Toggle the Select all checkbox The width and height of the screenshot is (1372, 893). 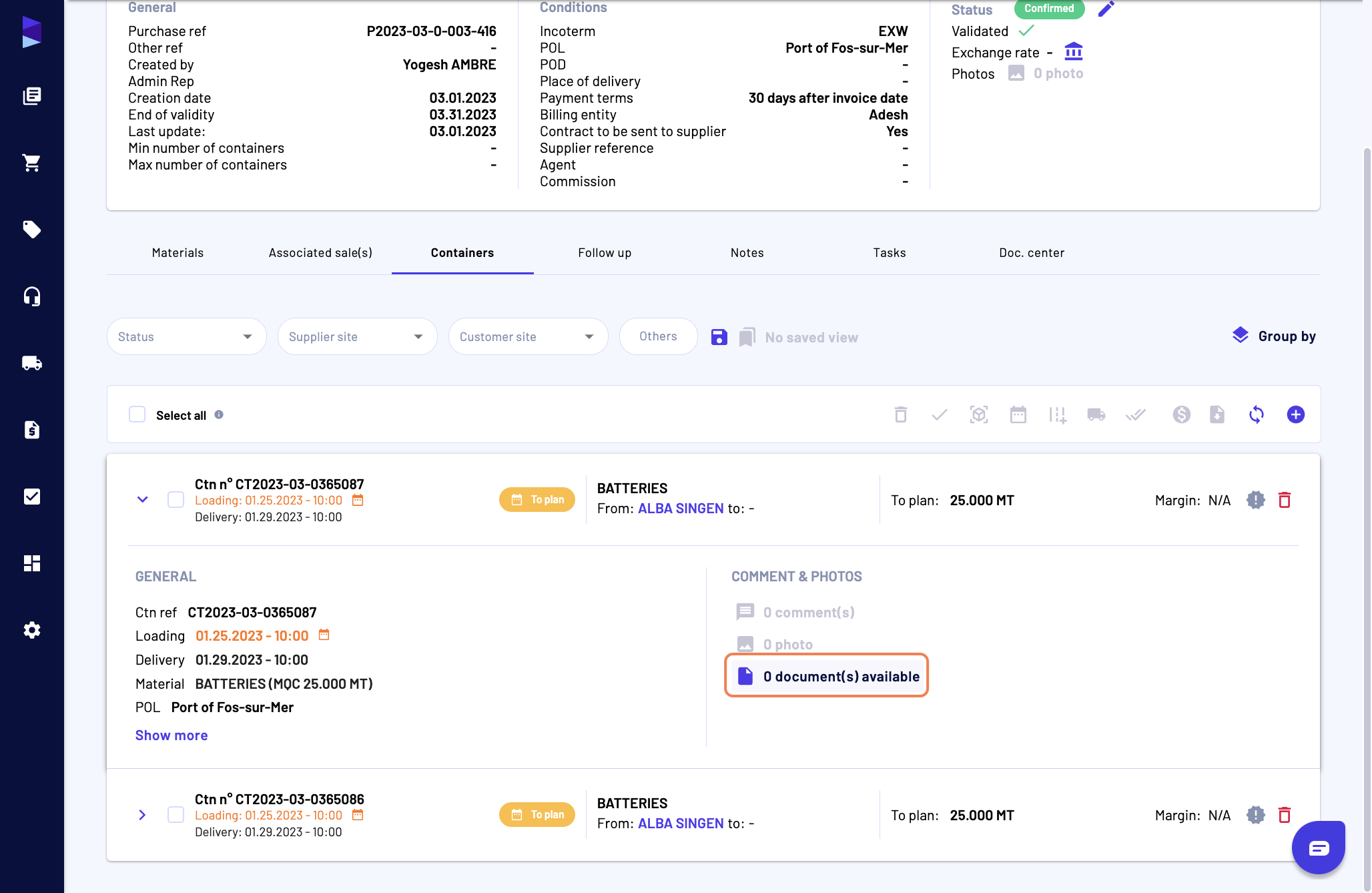click(x=137, y=414)
